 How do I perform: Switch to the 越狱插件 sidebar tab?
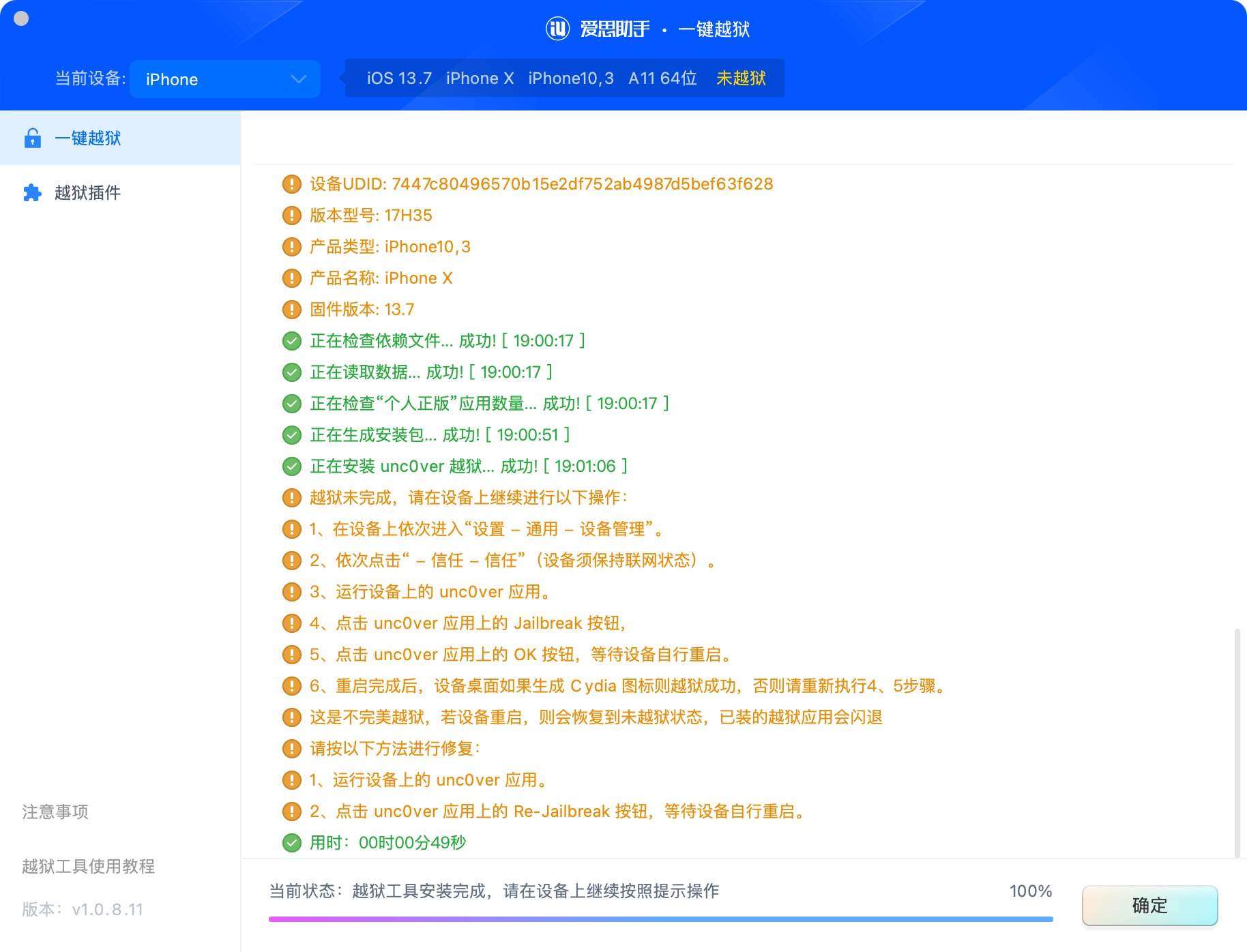(120, 193)
